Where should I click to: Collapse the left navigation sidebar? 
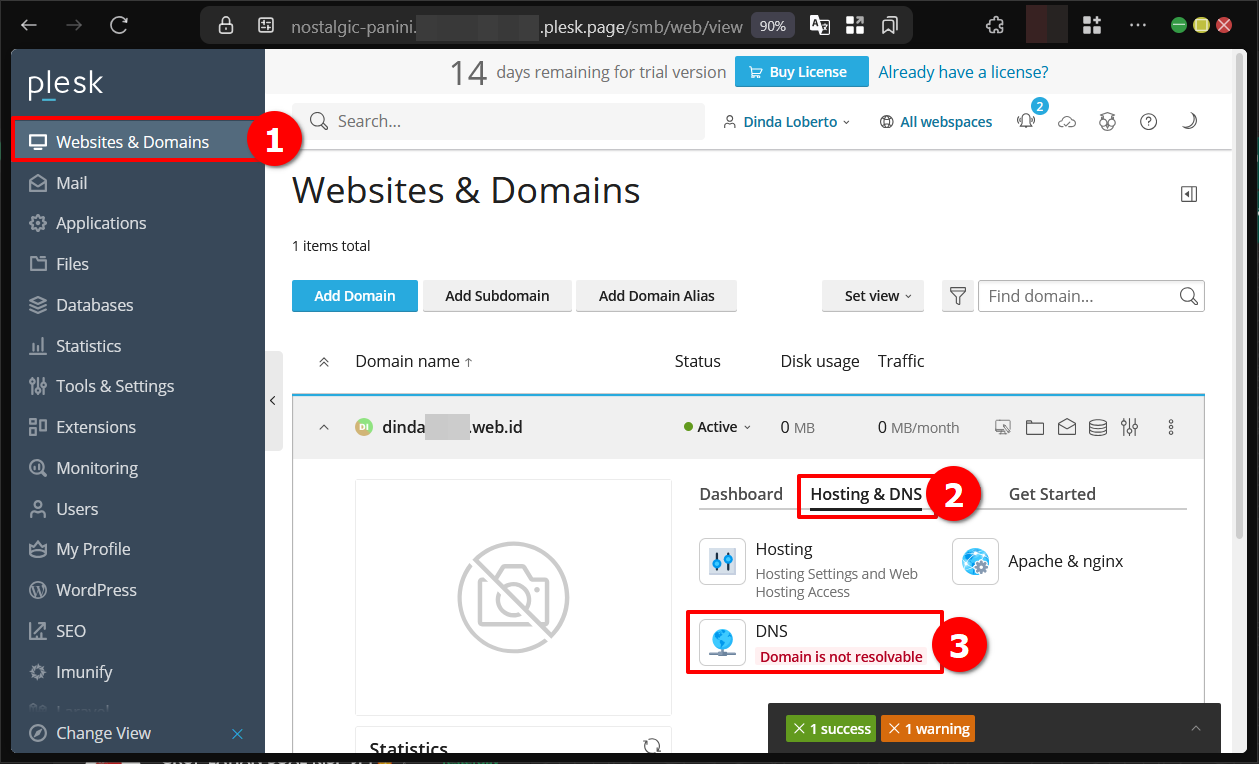[x=273, y=401]
